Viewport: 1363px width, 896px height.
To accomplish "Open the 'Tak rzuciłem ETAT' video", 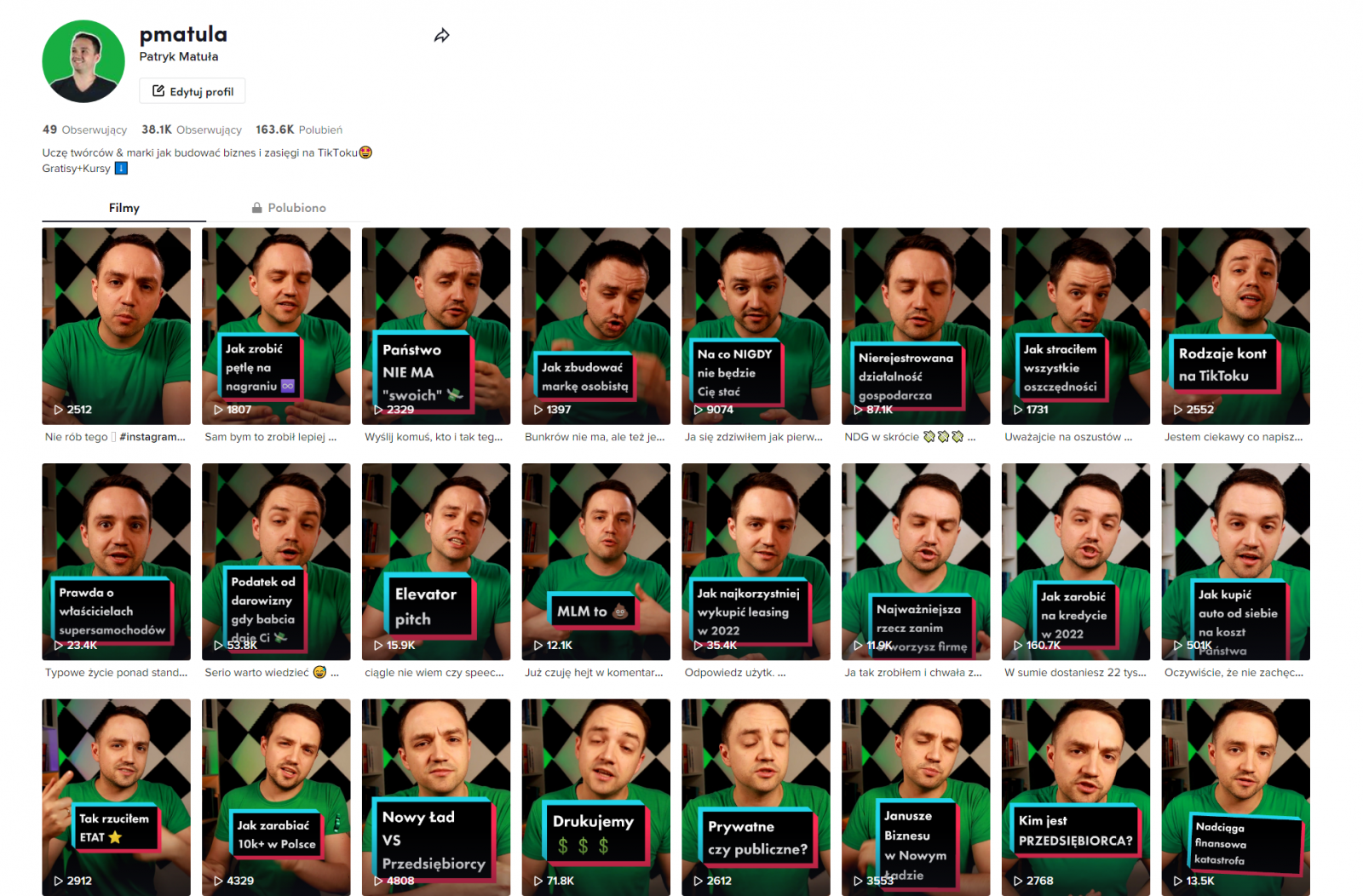I will click(116, 796).
